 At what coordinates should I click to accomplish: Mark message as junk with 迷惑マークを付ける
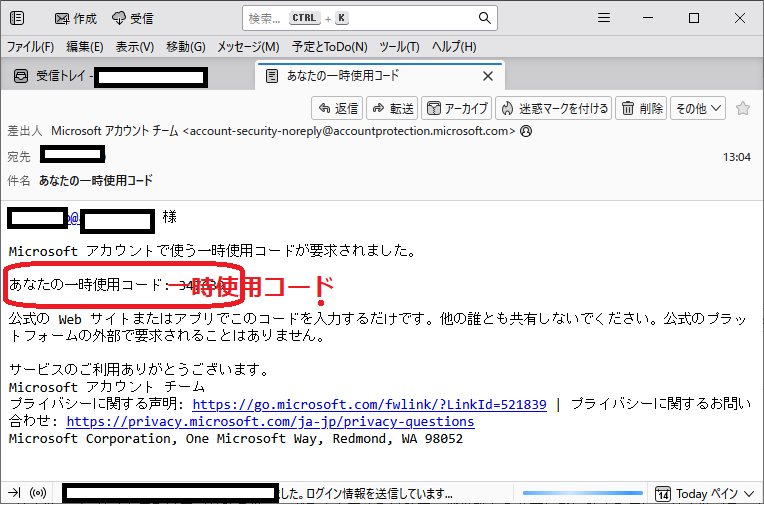point(553,108)
